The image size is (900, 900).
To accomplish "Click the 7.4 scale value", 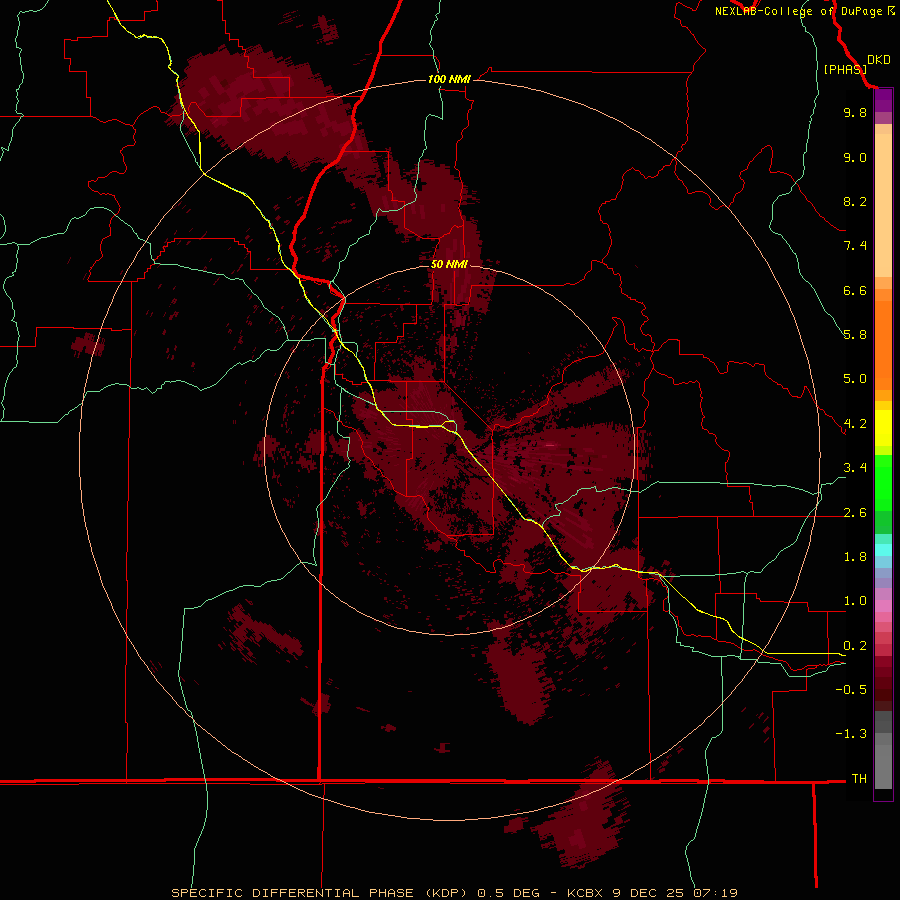I will [855, 246].
